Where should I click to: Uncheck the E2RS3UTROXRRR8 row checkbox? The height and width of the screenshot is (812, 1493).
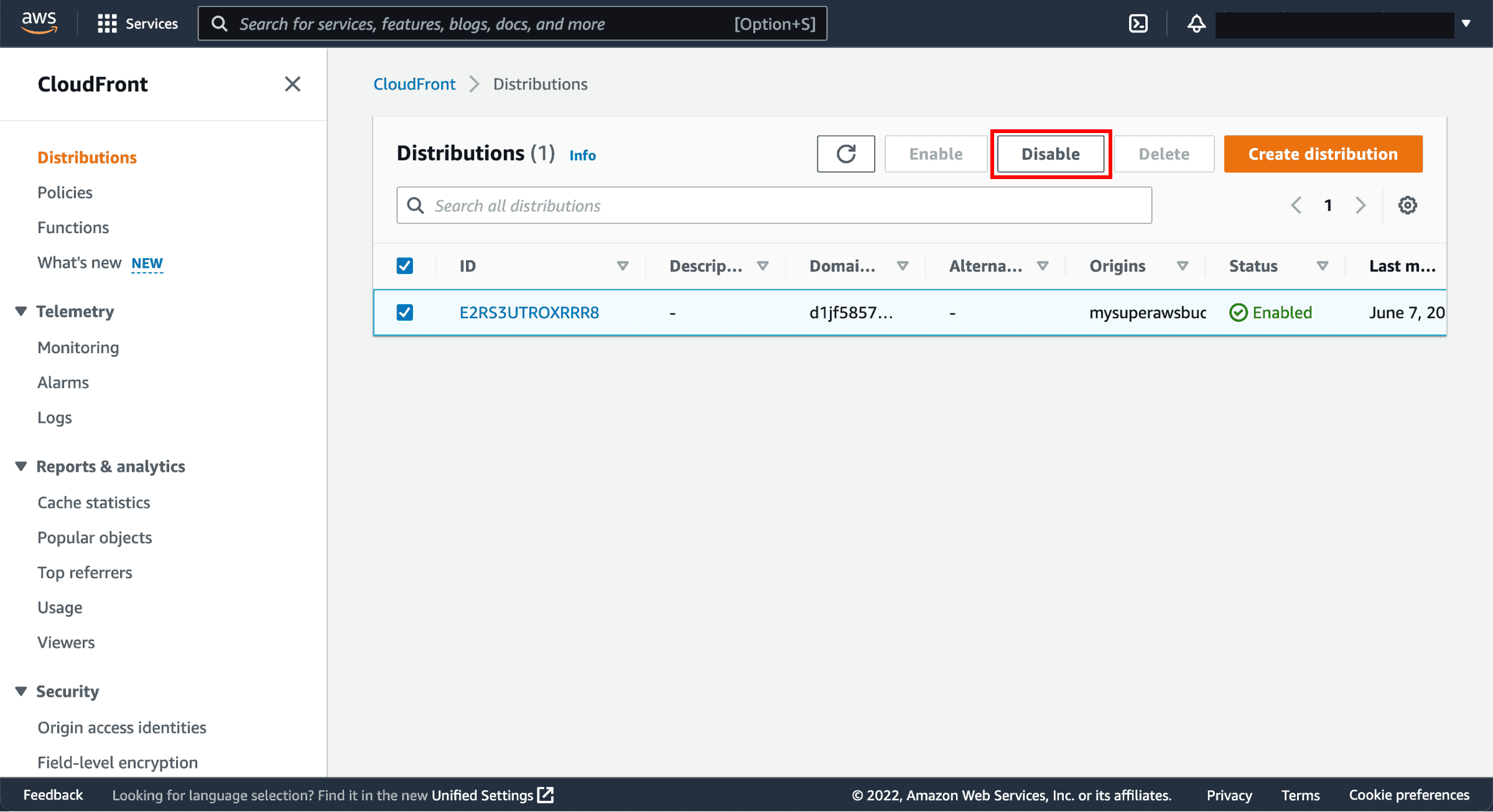point(405,312)
